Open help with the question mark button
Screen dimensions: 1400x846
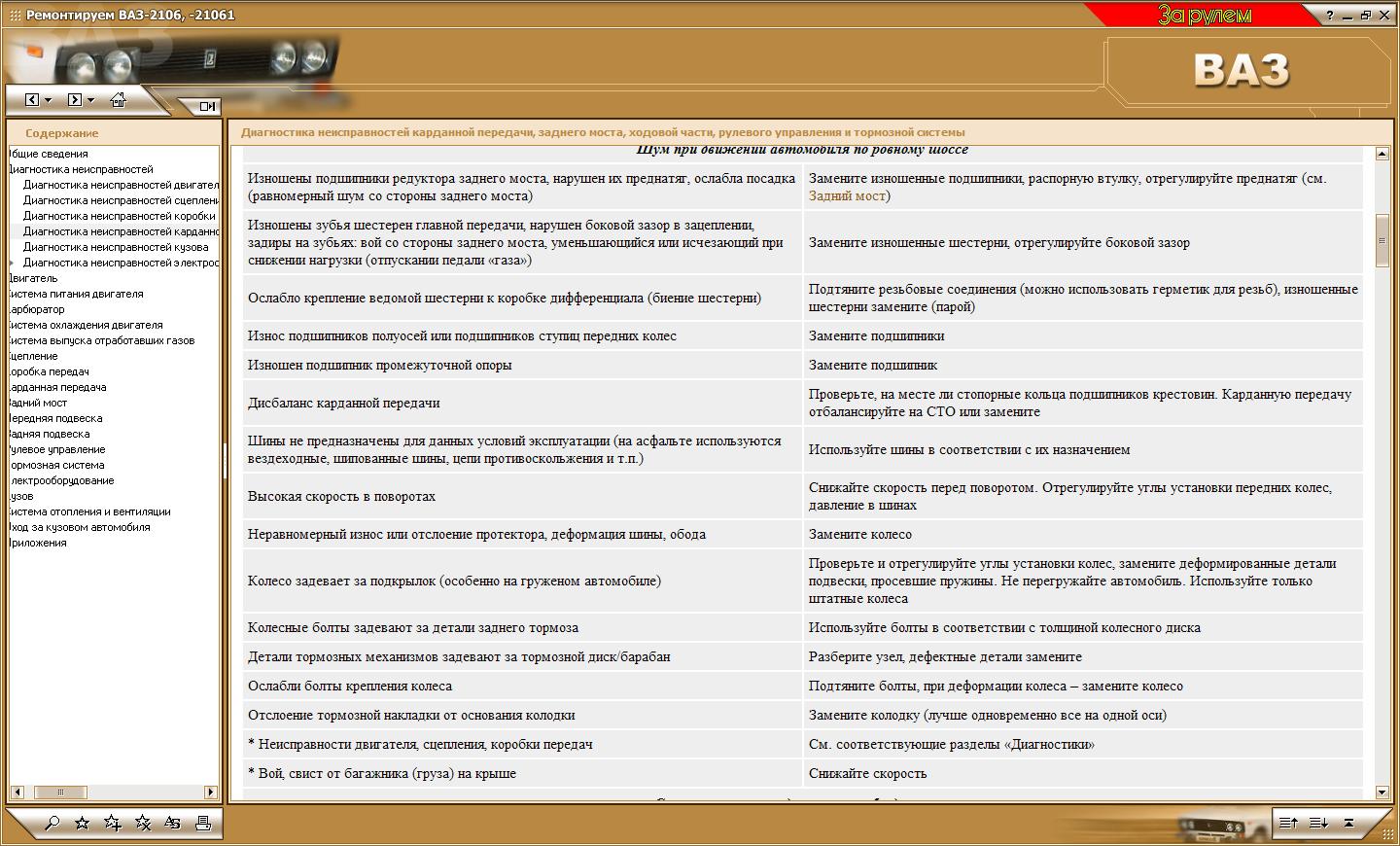(x=1330, y=15)
